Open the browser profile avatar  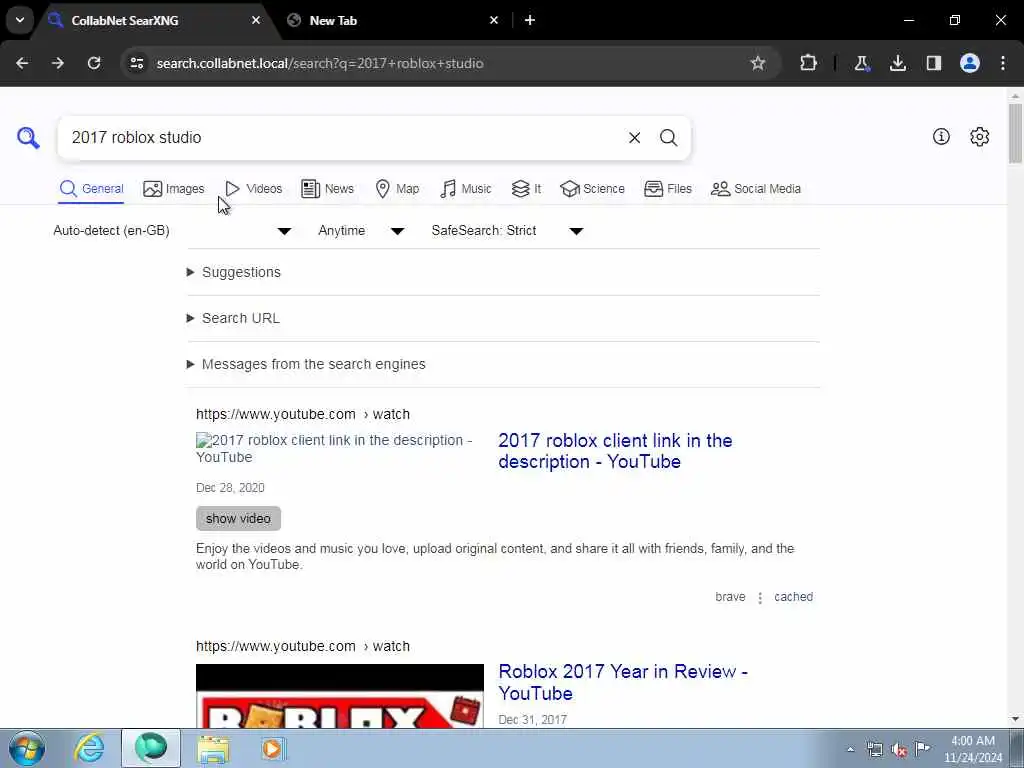click(x=970, y=63)
